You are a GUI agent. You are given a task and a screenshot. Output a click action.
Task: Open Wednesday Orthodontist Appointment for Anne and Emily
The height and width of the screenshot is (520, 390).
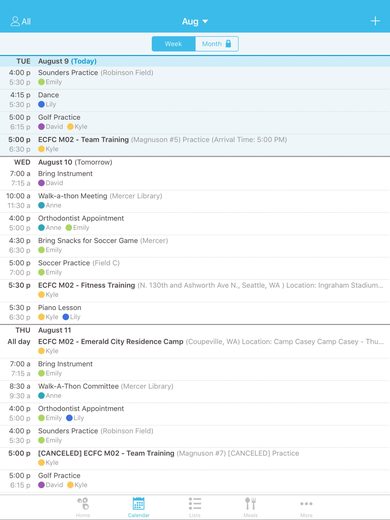(195, 223)
